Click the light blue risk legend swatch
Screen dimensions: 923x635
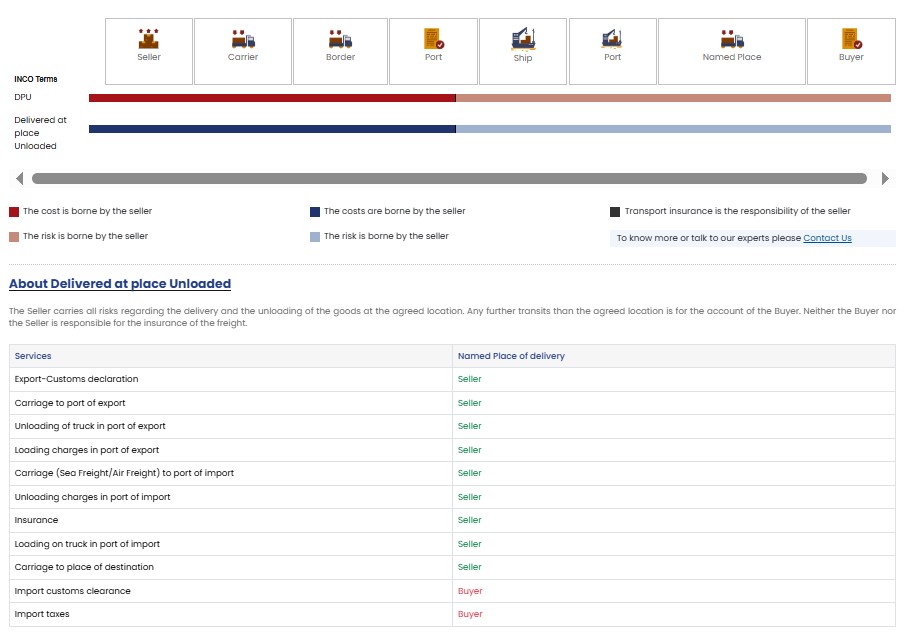pos(315,237)
